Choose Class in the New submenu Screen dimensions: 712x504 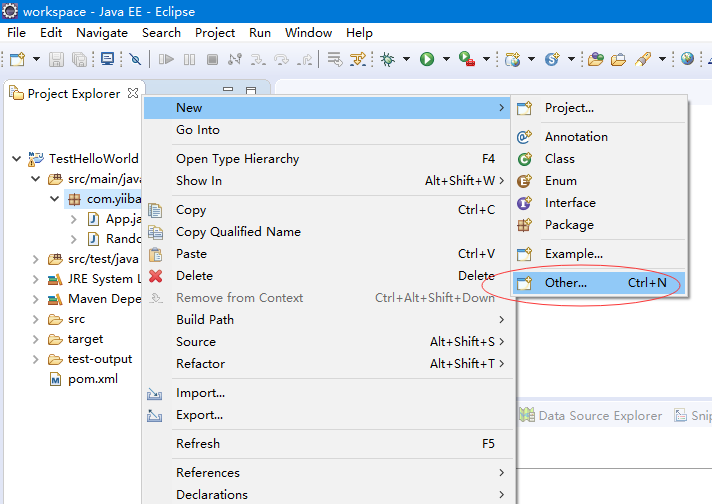click(599, 158)
